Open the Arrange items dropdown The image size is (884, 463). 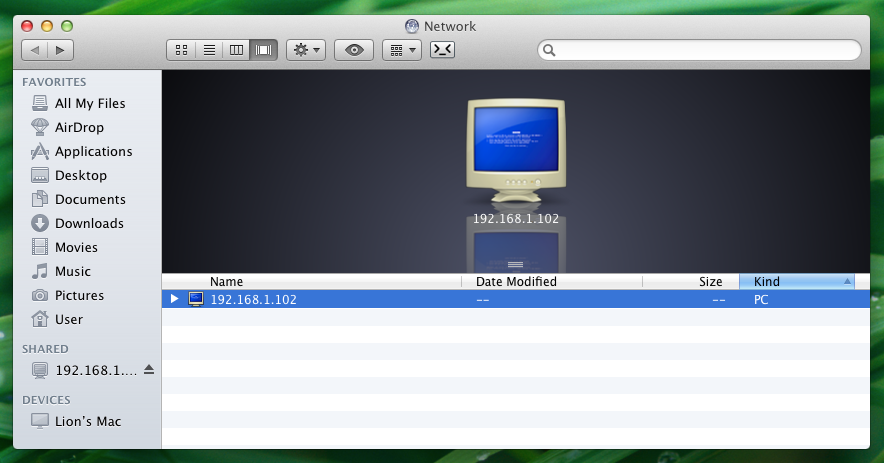click(x=402, y=50)
